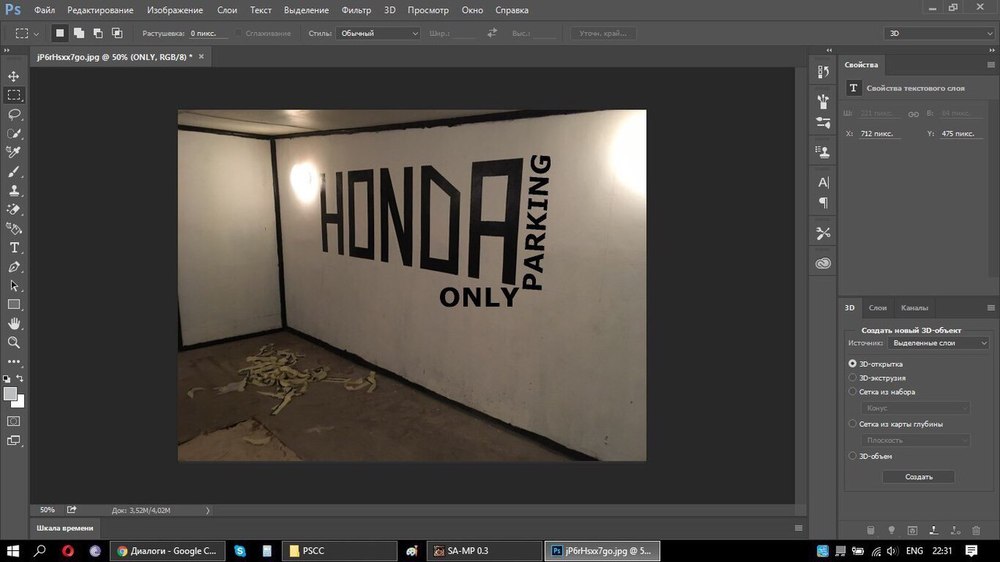
Task: Pick the Horizontal Type tool
Action: (14, 247)
